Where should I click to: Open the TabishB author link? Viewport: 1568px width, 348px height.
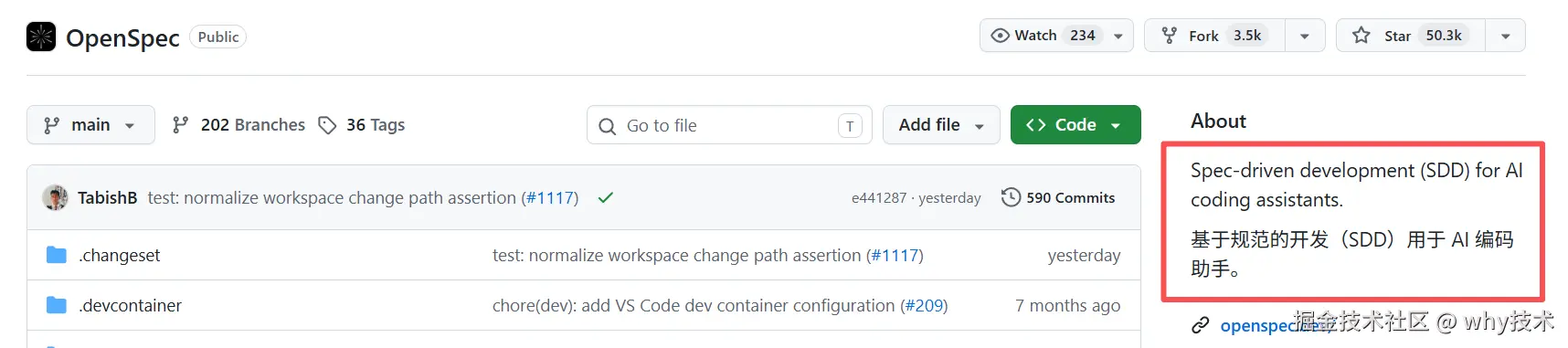[107, 198]
